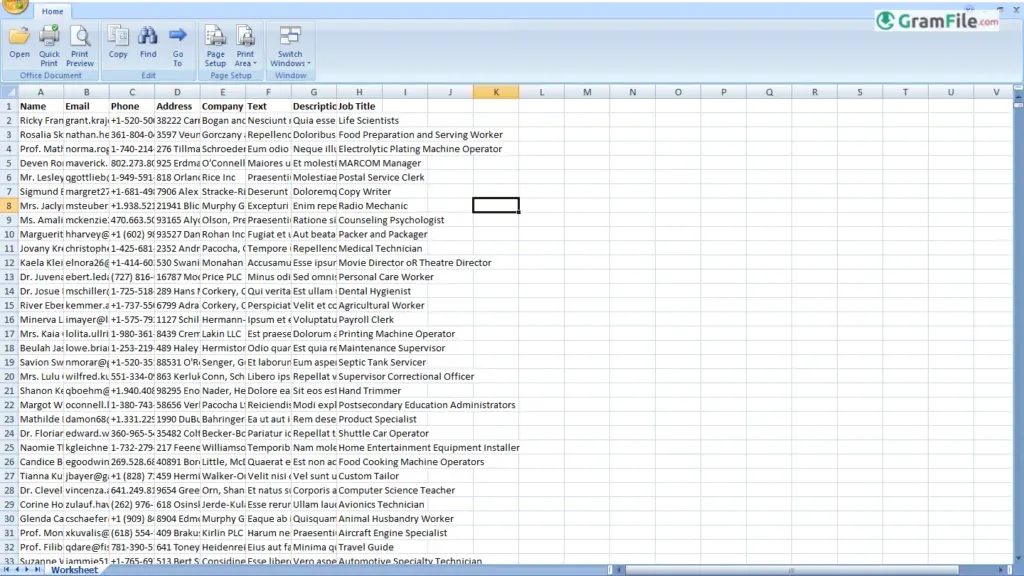Go to the first sheet arrow
This screenshot has height=576, width=1024.
(7, 570)
